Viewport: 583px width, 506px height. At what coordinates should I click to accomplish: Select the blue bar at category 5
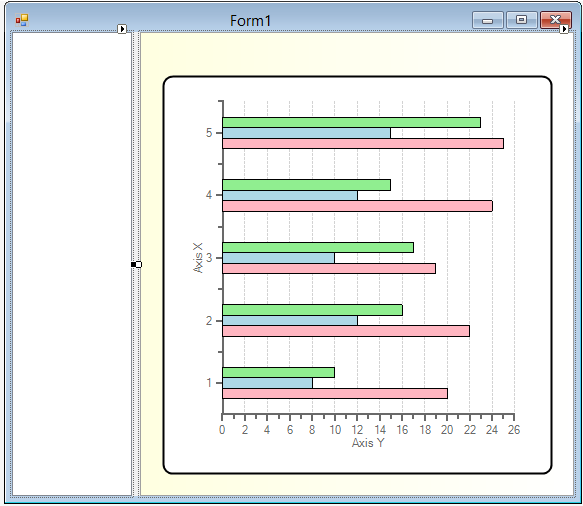[x=306, y=133]
